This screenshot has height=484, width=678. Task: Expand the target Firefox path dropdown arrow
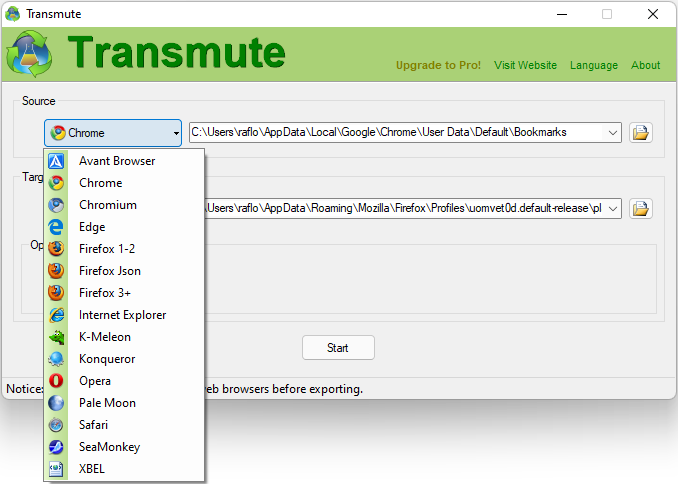click(x=612, y=208)
